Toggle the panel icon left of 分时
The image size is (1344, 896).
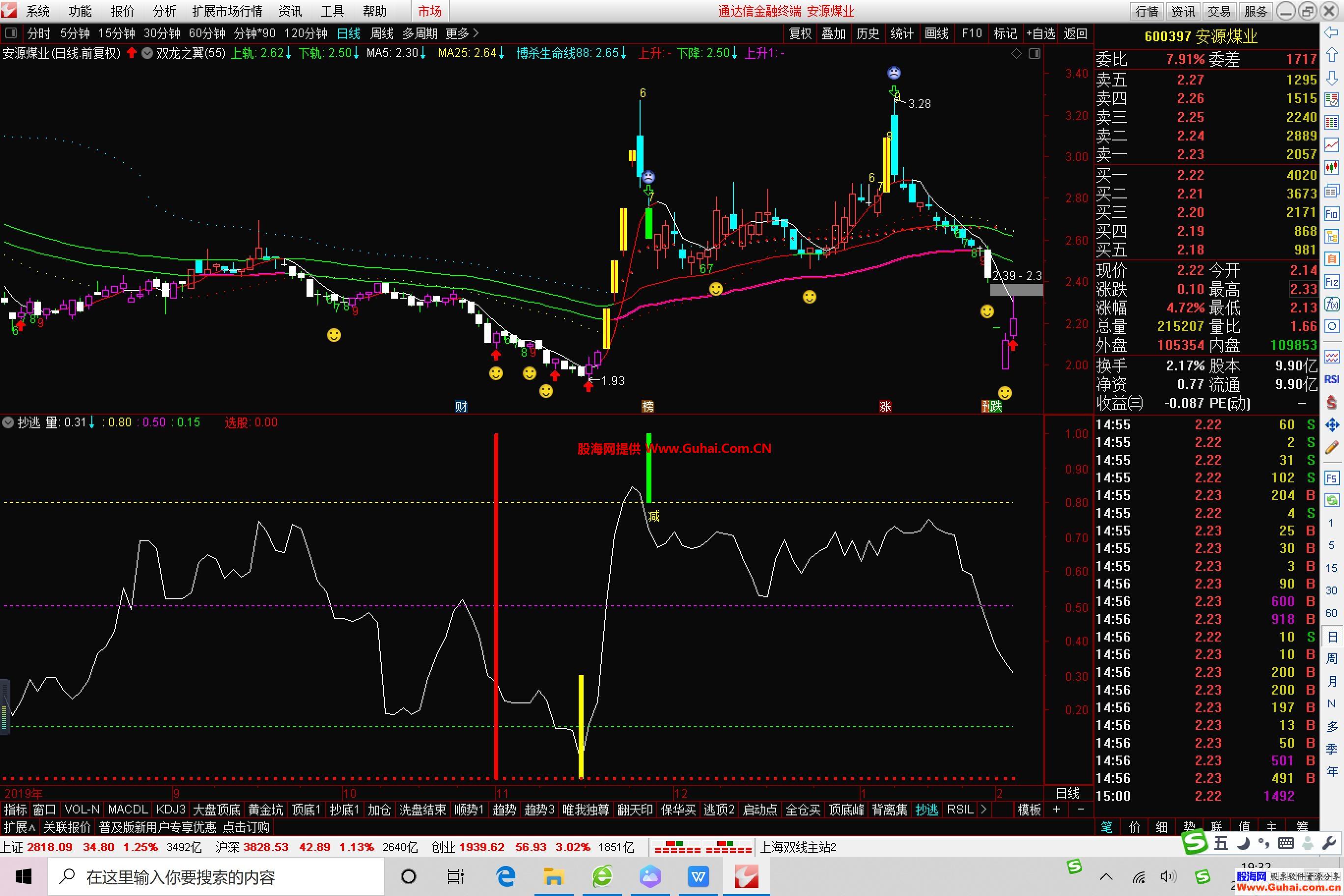[x=11, y=33]
